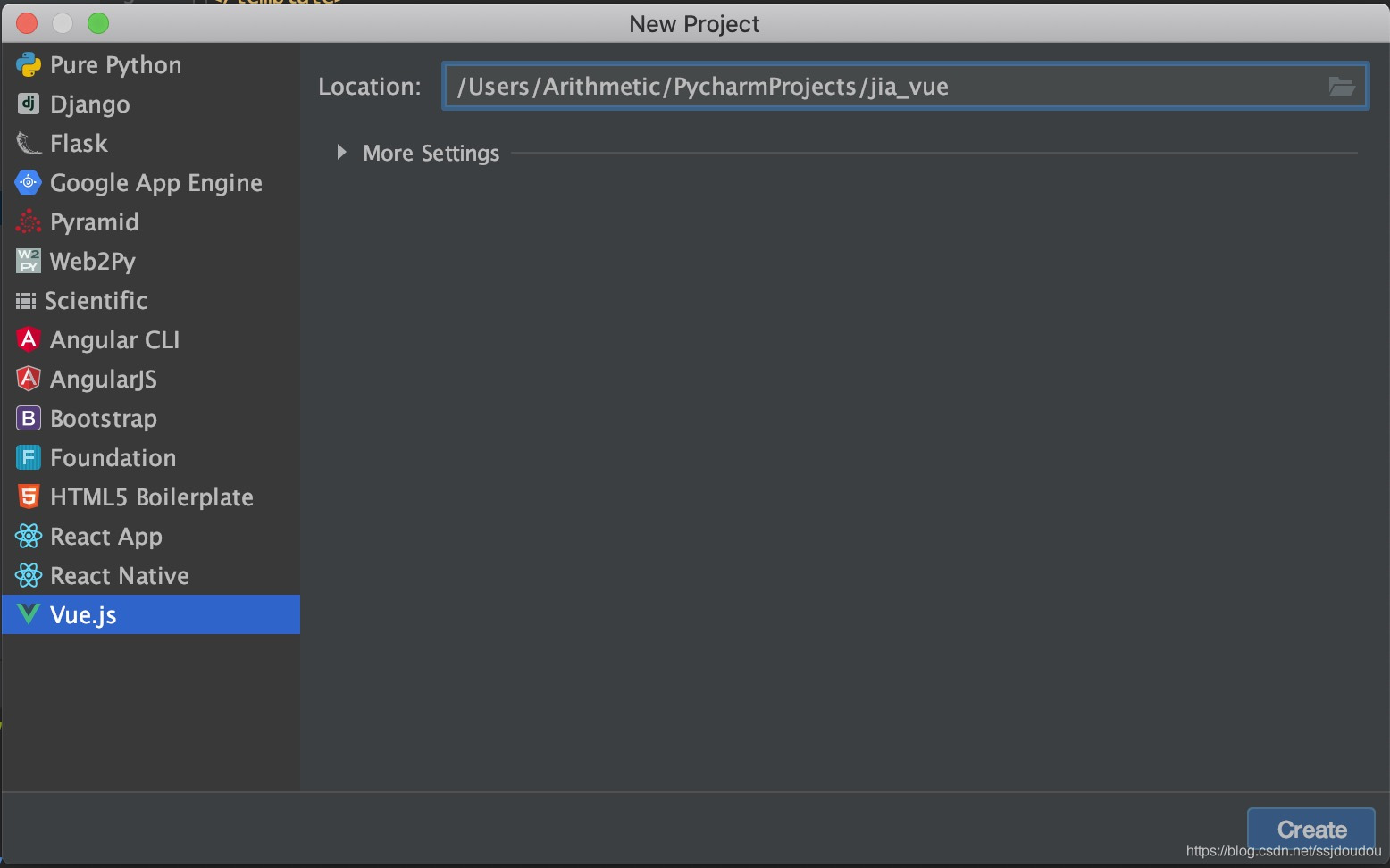Select the Flask project icon
This screenshot has height=868, width=1390.
[28, 143]
